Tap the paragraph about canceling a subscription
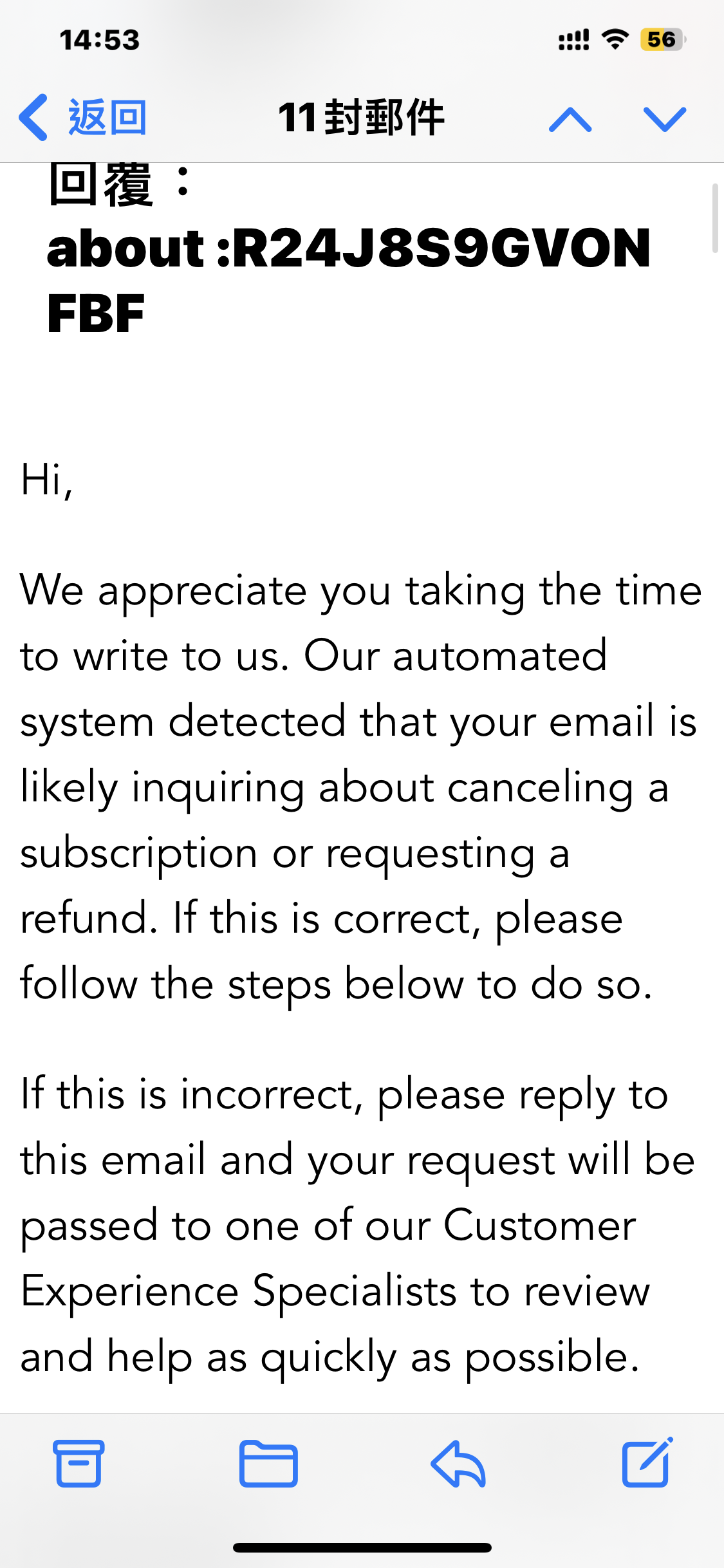724x1568 pixels. tap(360, 787)
